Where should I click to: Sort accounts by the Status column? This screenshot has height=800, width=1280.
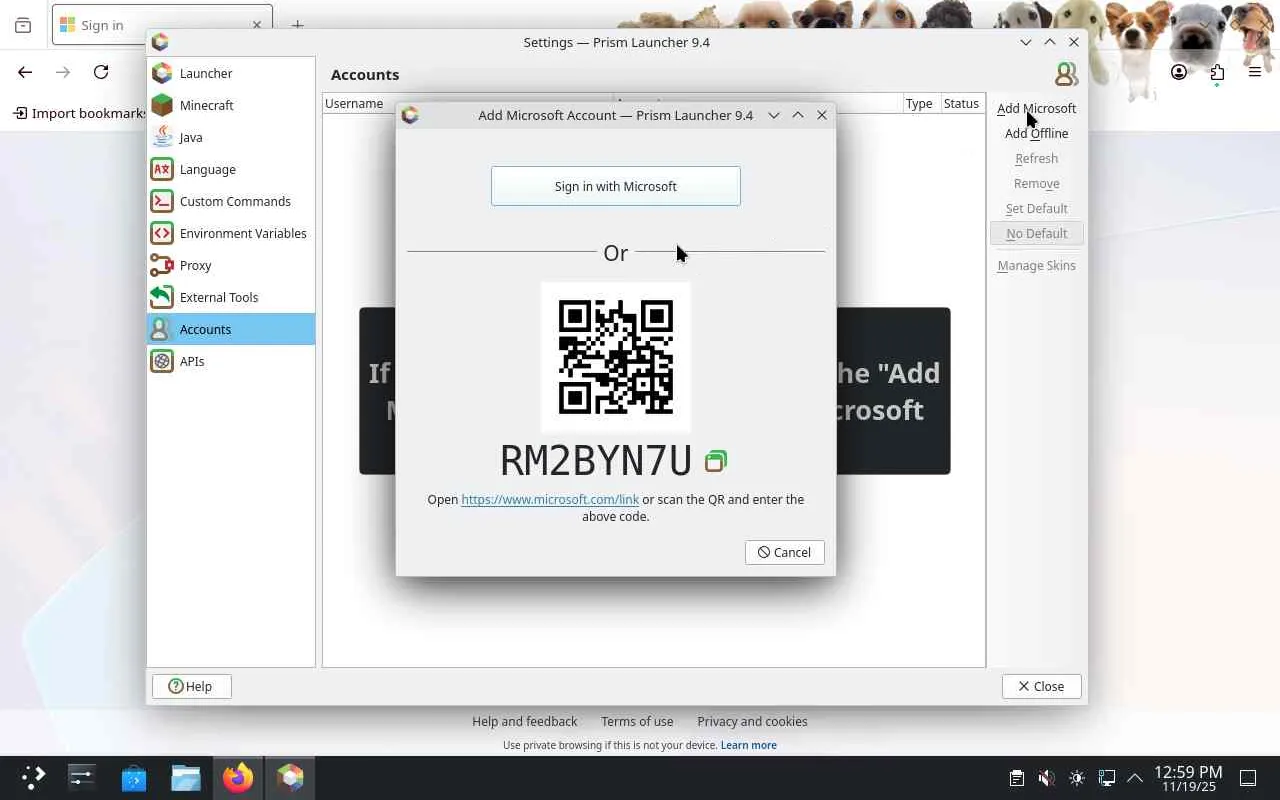coord(961,103)
